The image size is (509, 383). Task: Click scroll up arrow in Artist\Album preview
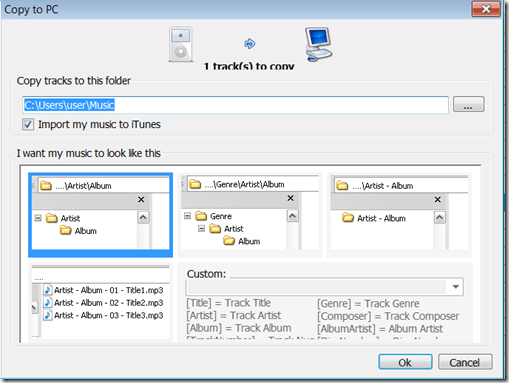(143, 218)
